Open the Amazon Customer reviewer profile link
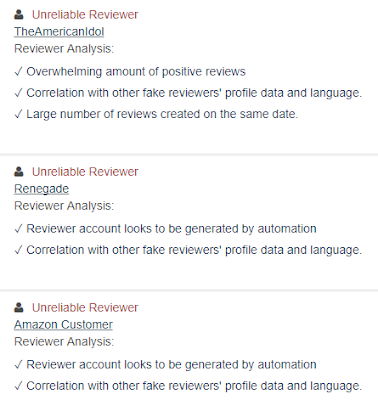The height and width of the screenshot is (400, 378). click(63, 324)
